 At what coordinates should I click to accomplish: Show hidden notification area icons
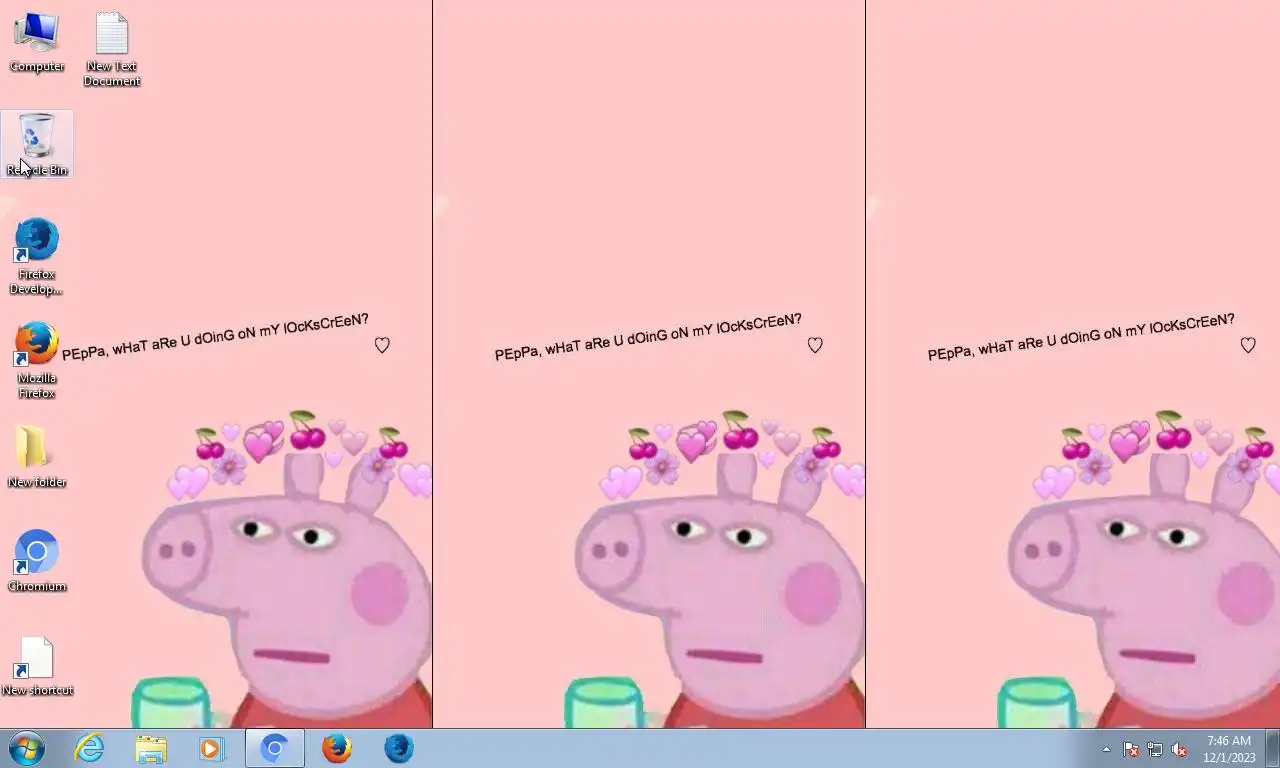pyautogui.click(x=1106, y=749)
